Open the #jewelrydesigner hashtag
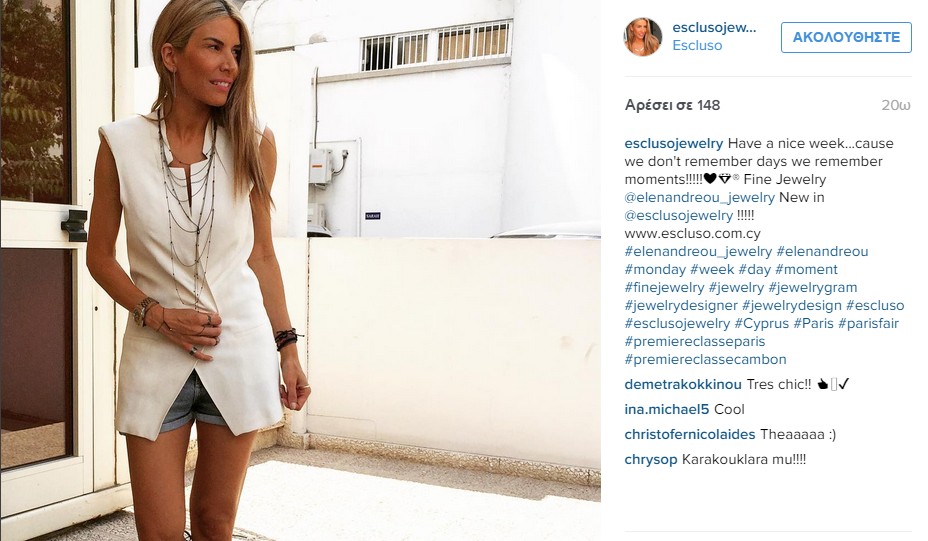Screen dimensions: 928x541 point(681,305)
